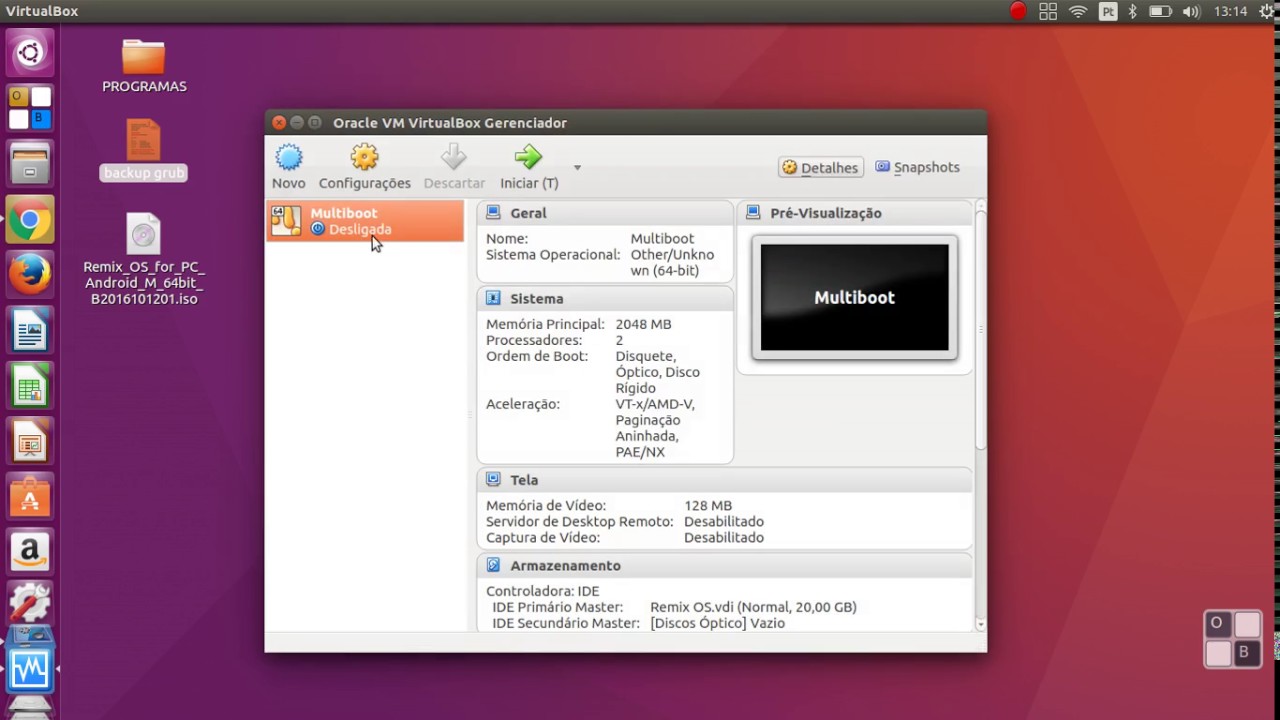
Task: Click the Multiboot preview thumbnail
Action: (x=855, y=297)
